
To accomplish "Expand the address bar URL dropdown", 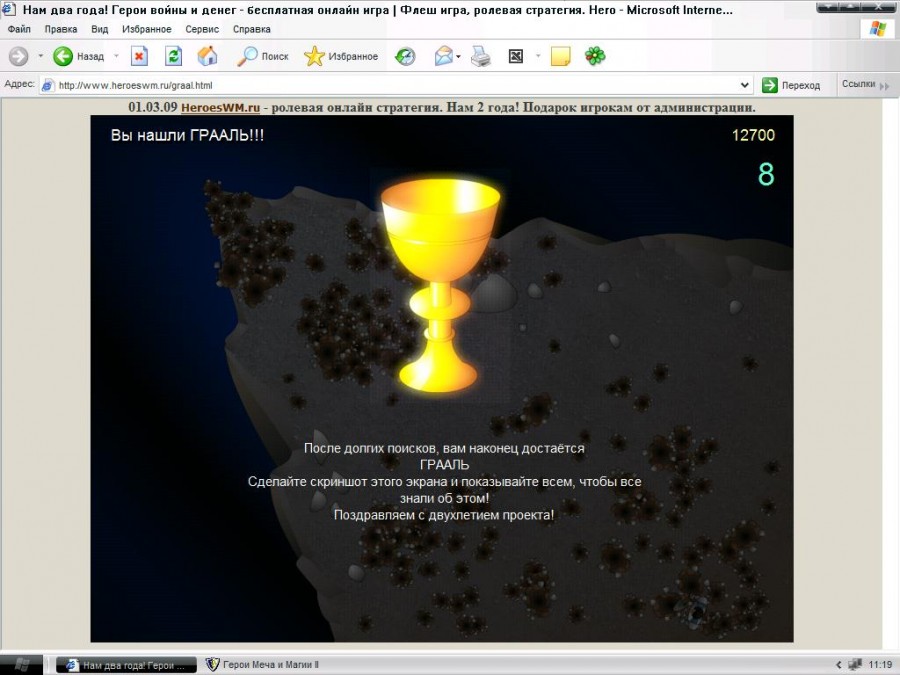I will [x=744, y=85].
